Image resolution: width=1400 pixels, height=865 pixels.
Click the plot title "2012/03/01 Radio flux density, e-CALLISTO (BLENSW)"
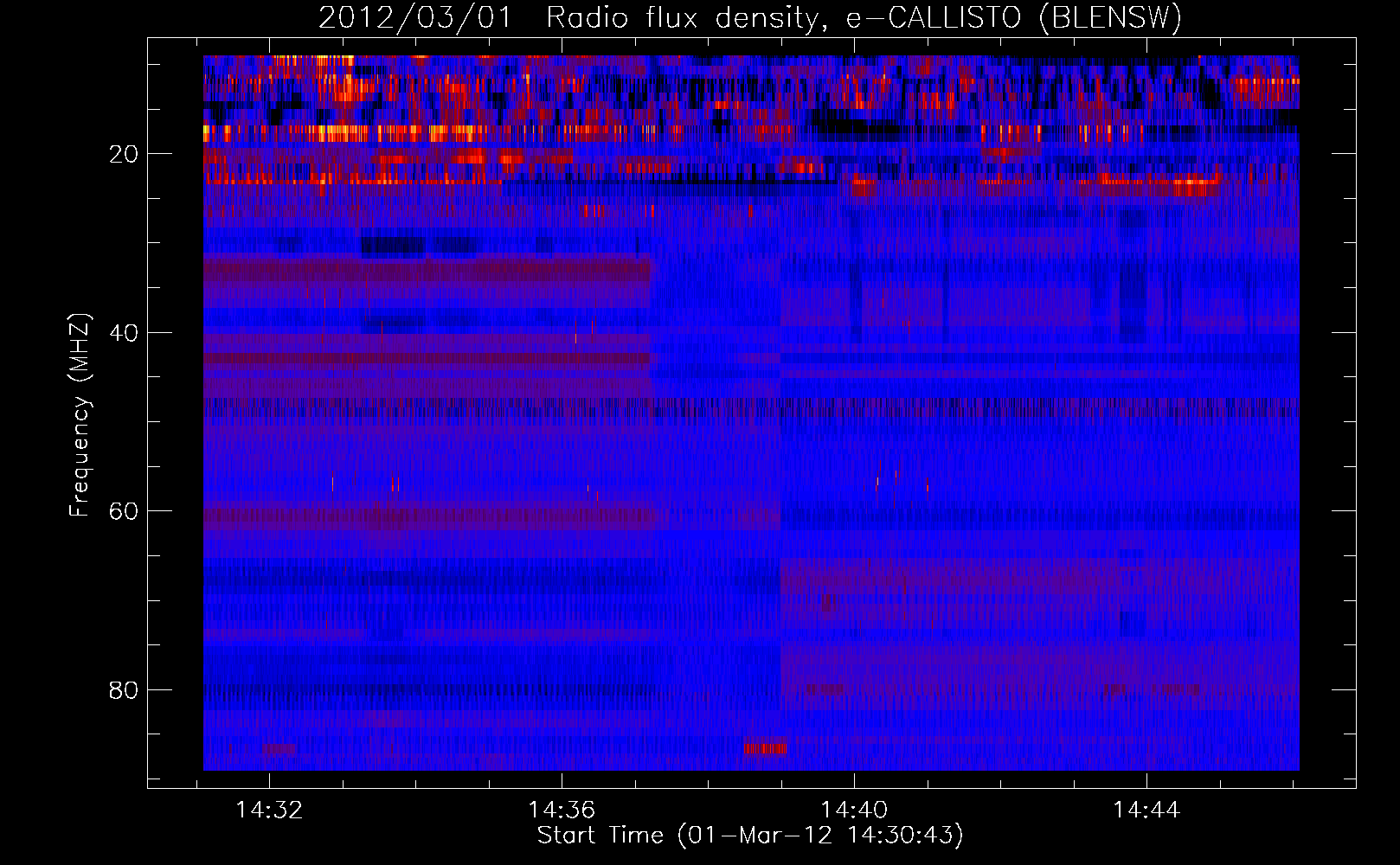coord(750,17)
